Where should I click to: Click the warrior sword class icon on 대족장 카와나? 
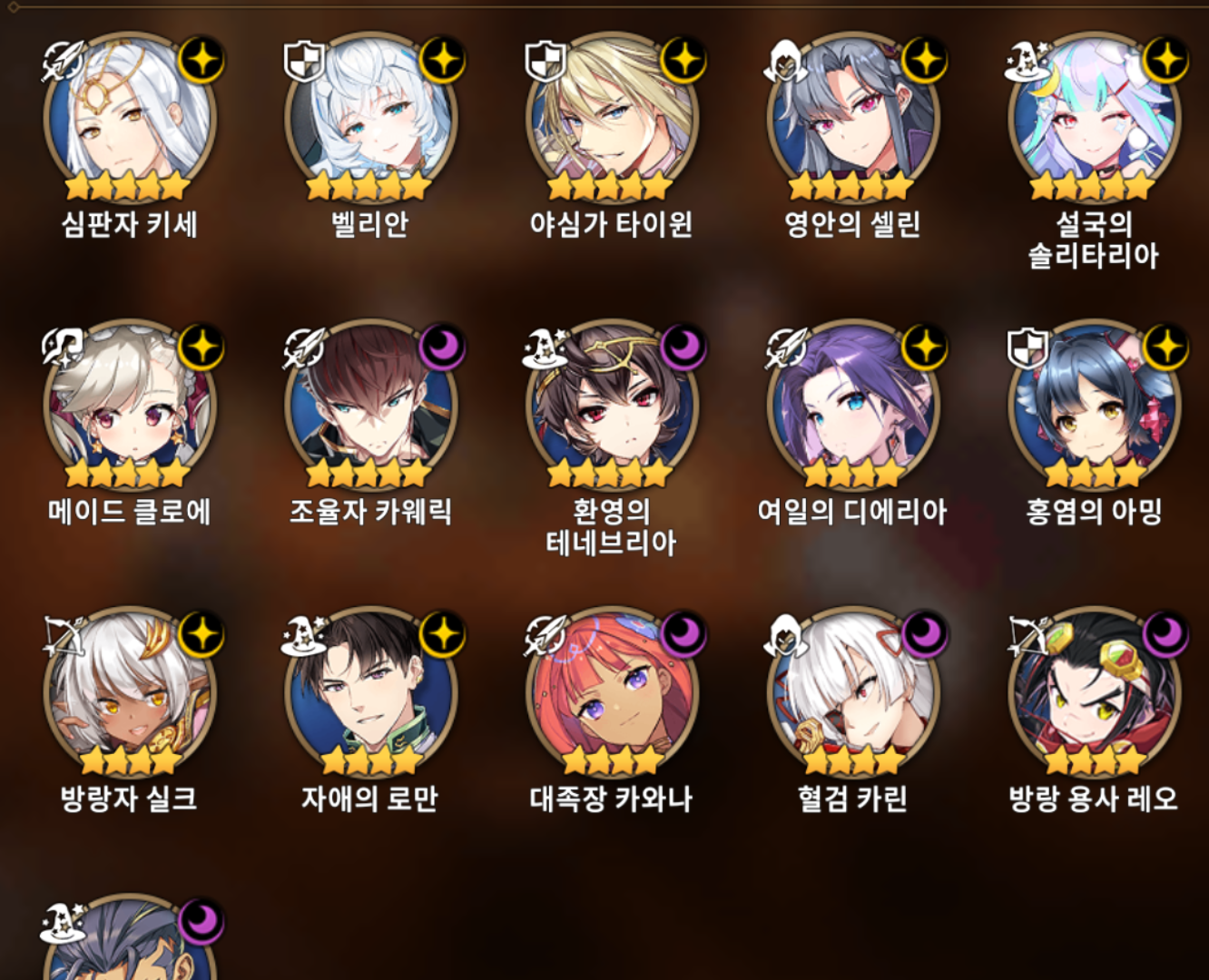546,635
